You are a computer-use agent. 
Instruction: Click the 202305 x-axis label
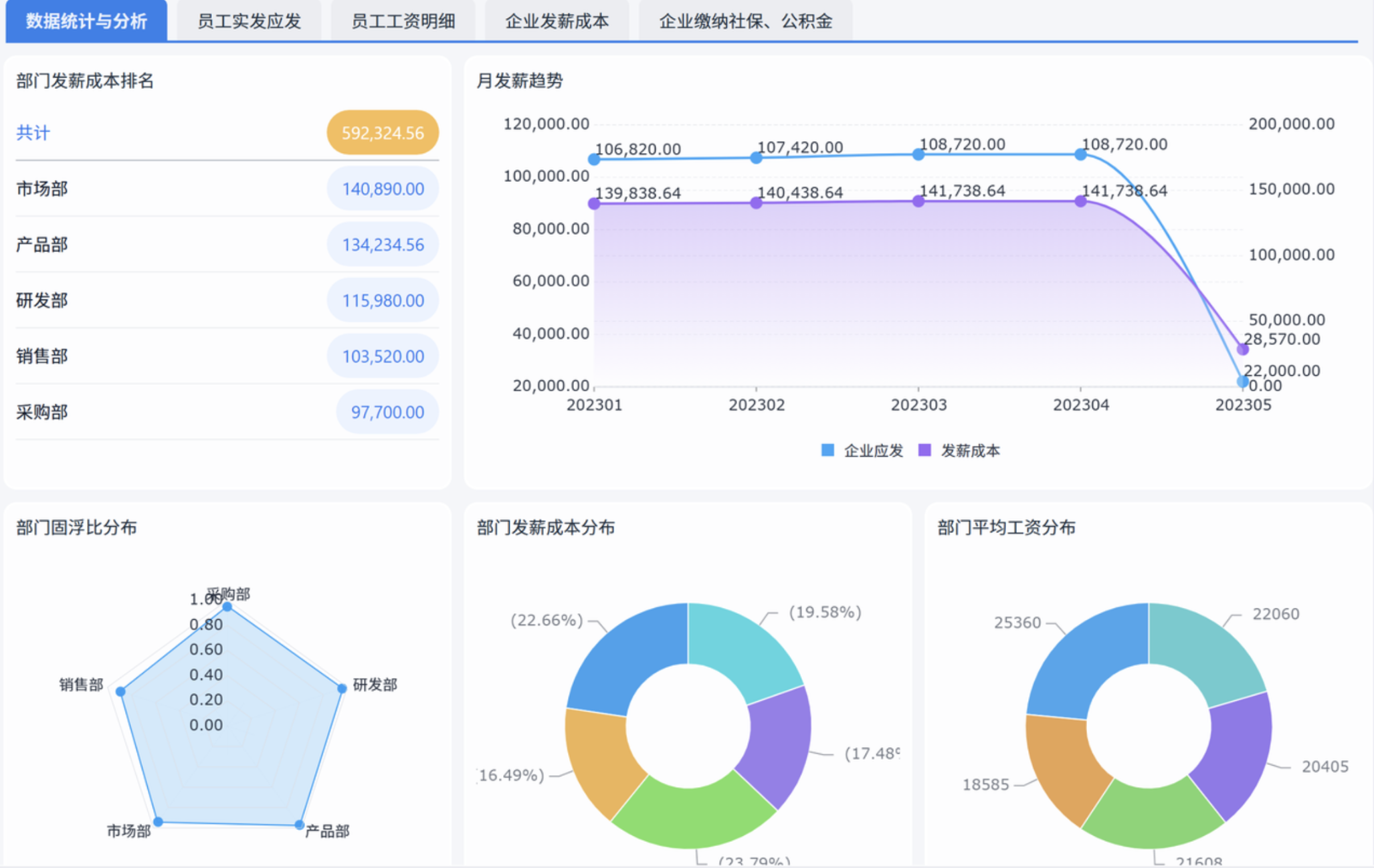click(1243, 405)
